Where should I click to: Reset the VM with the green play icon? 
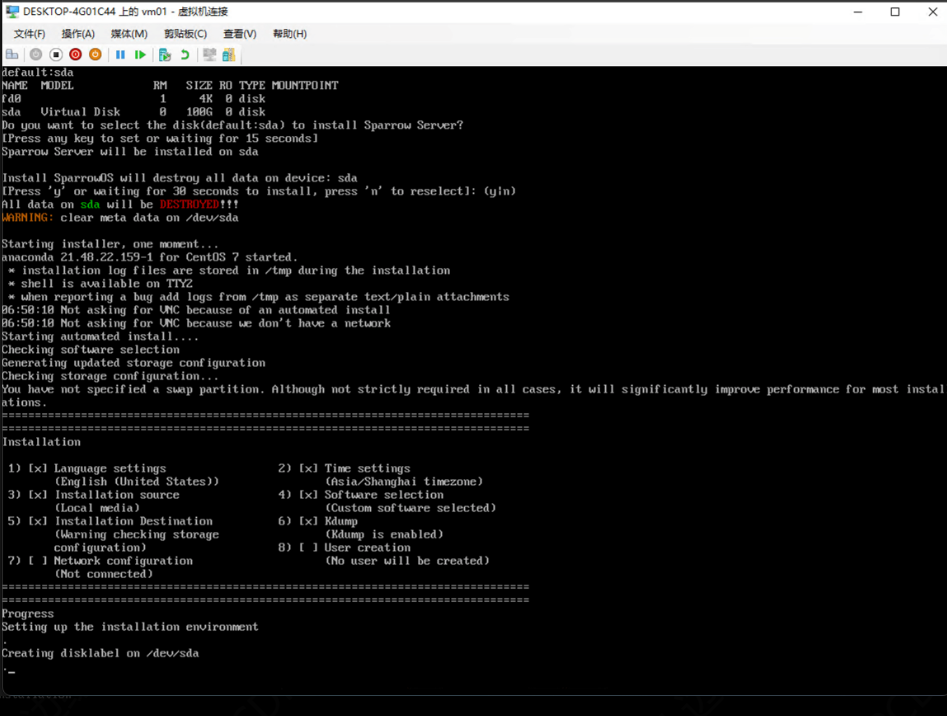click(x=140, y=55)
